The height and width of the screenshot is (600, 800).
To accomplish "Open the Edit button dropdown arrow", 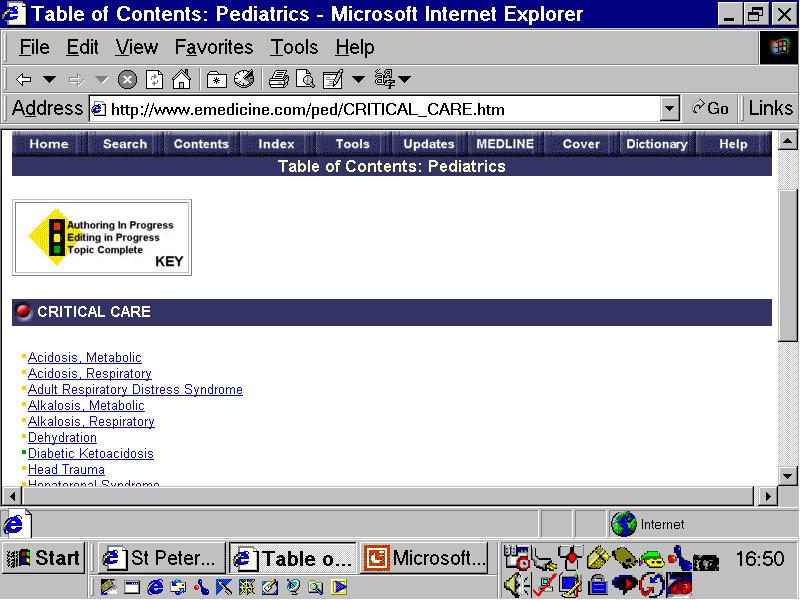I will (x=359, y=80).
